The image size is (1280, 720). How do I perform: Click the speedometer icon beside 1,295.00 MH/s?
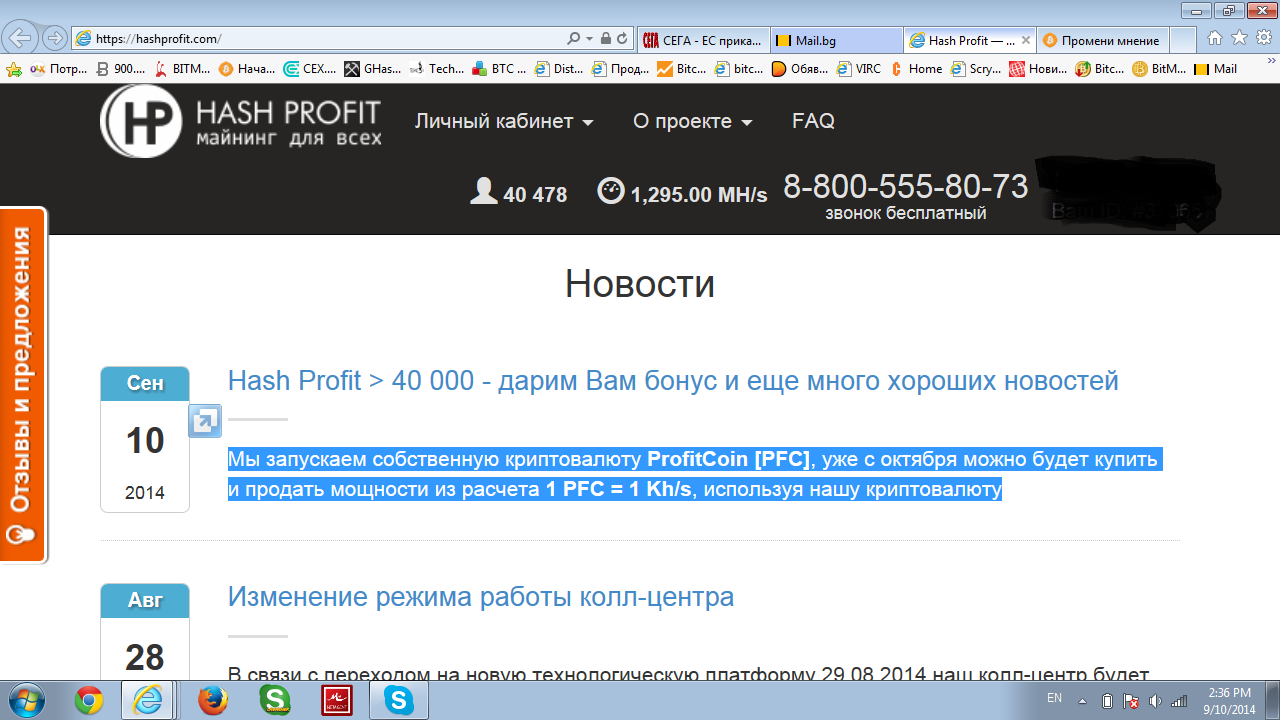pos(610,190)
